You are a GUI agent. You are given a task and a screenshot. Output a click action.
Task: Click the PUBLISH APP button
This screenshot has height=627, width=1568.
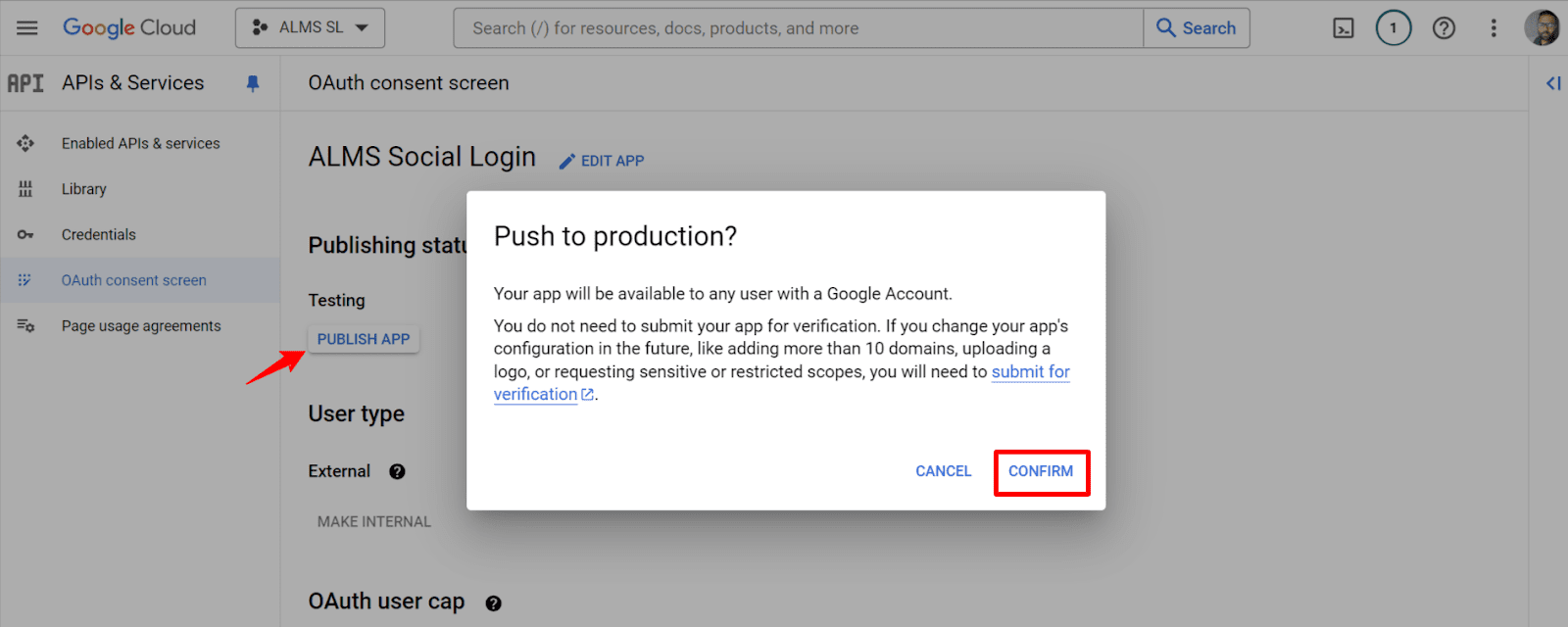[x=364, y=339]
